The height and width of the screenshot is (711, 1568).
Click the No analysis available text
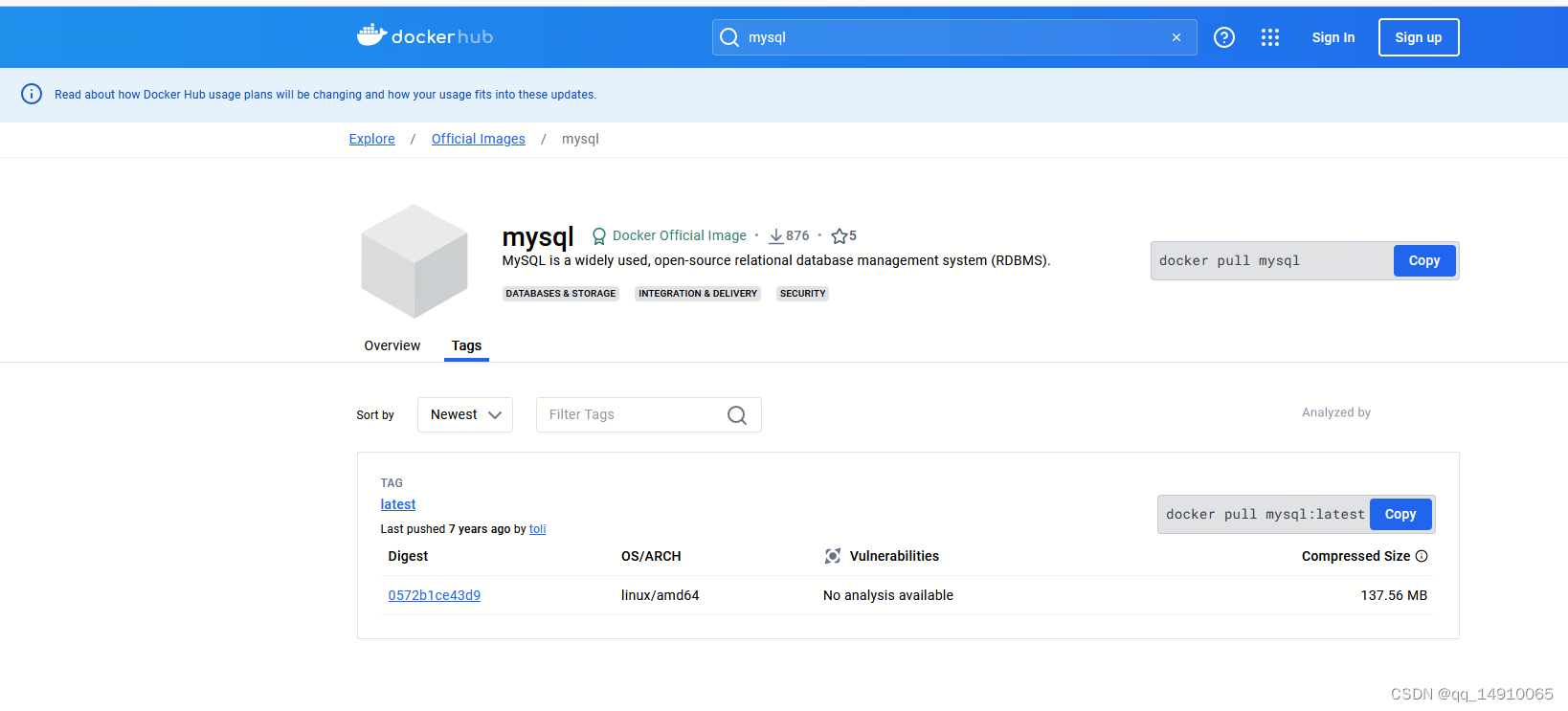[888, 595]
